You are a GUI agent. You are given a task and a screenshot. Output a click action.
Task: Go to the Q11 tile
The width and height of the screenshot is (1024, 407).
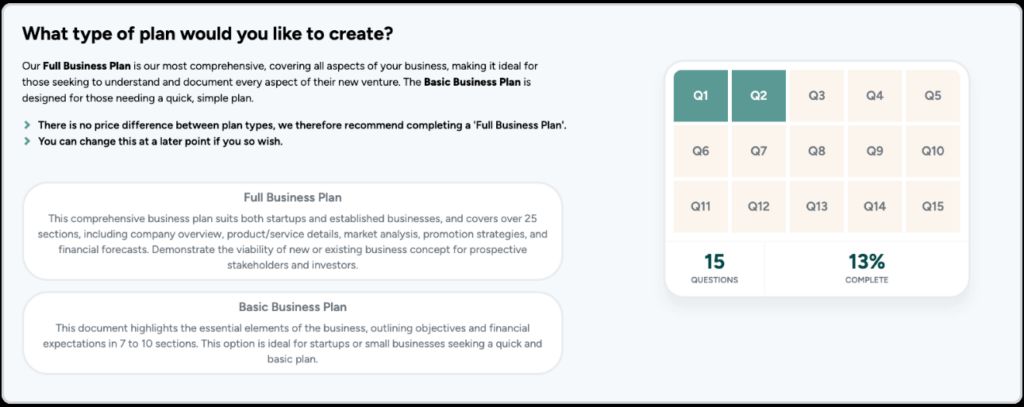[x=700, y=207]
